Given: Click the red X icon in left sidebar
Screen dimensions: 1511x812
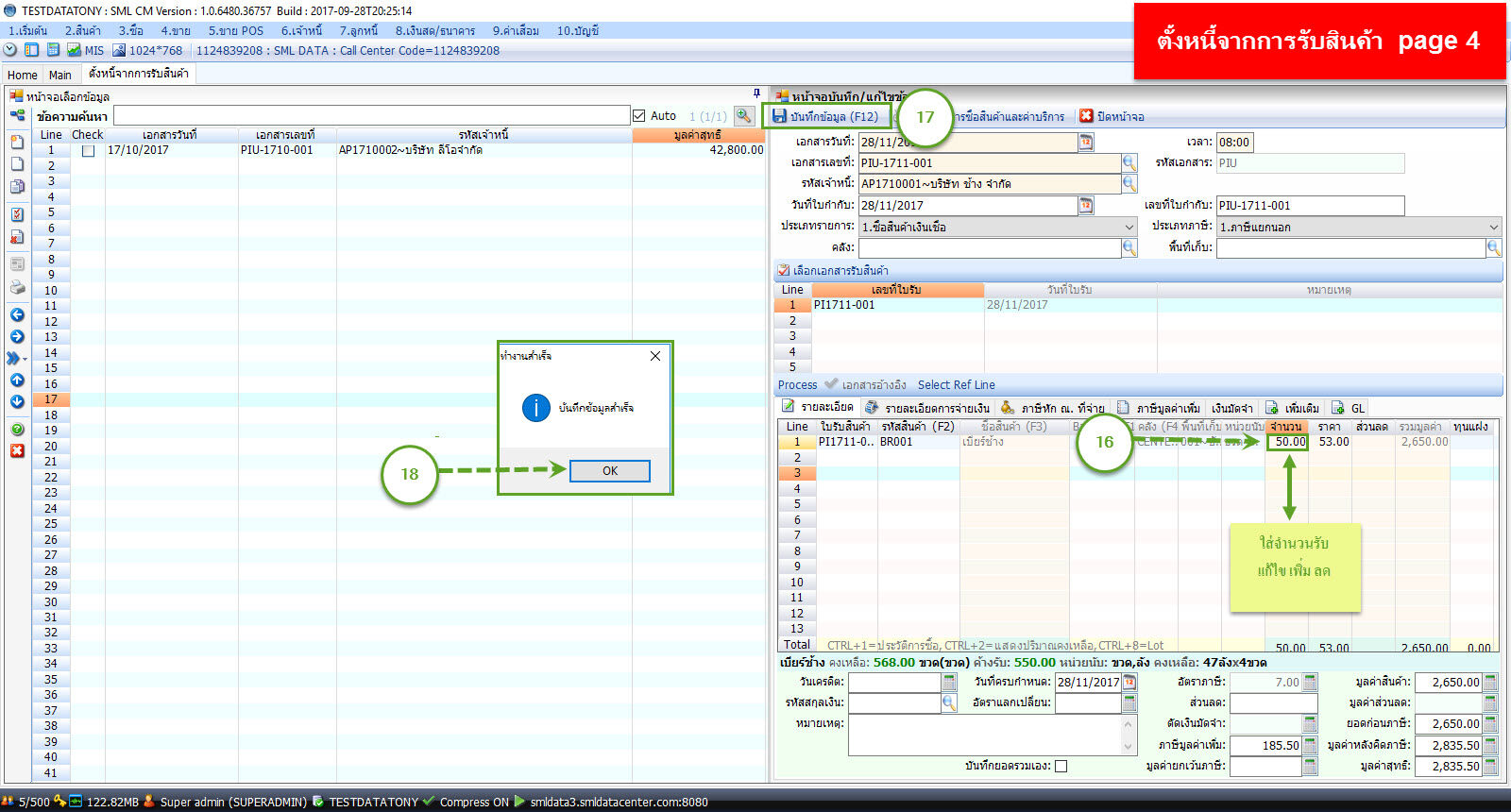Looking at the screenshot, I should 17,450.
